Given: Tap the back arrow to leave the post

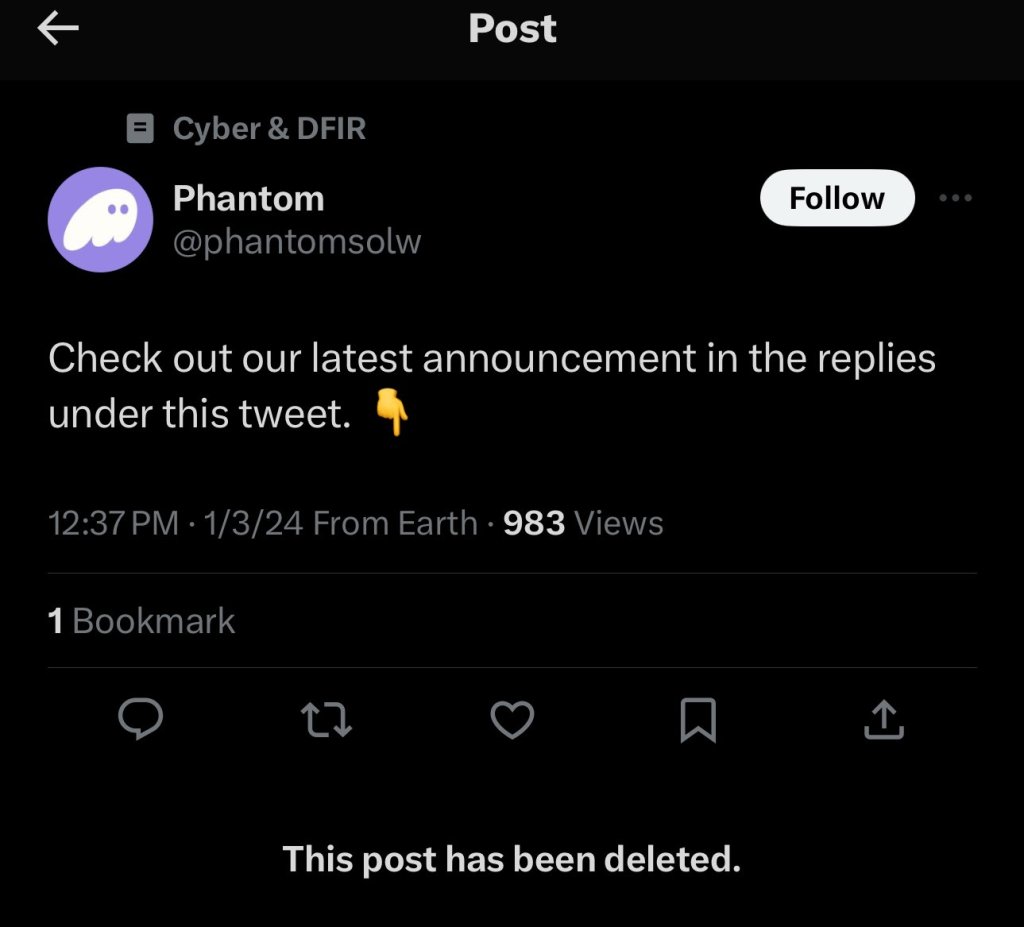Looking at the screenshot, I should pyautogui.click(x=58, y=28).
